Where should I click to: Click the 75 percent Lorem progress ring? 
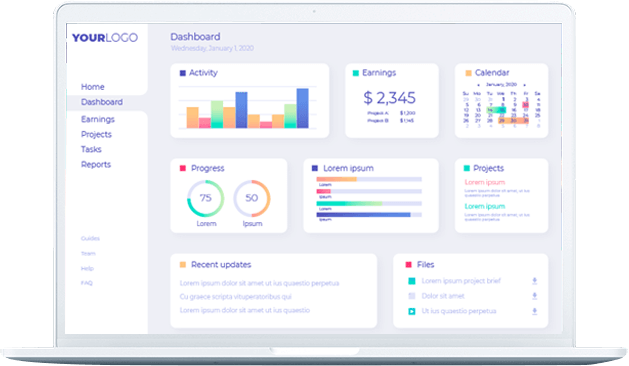[205, 198]
